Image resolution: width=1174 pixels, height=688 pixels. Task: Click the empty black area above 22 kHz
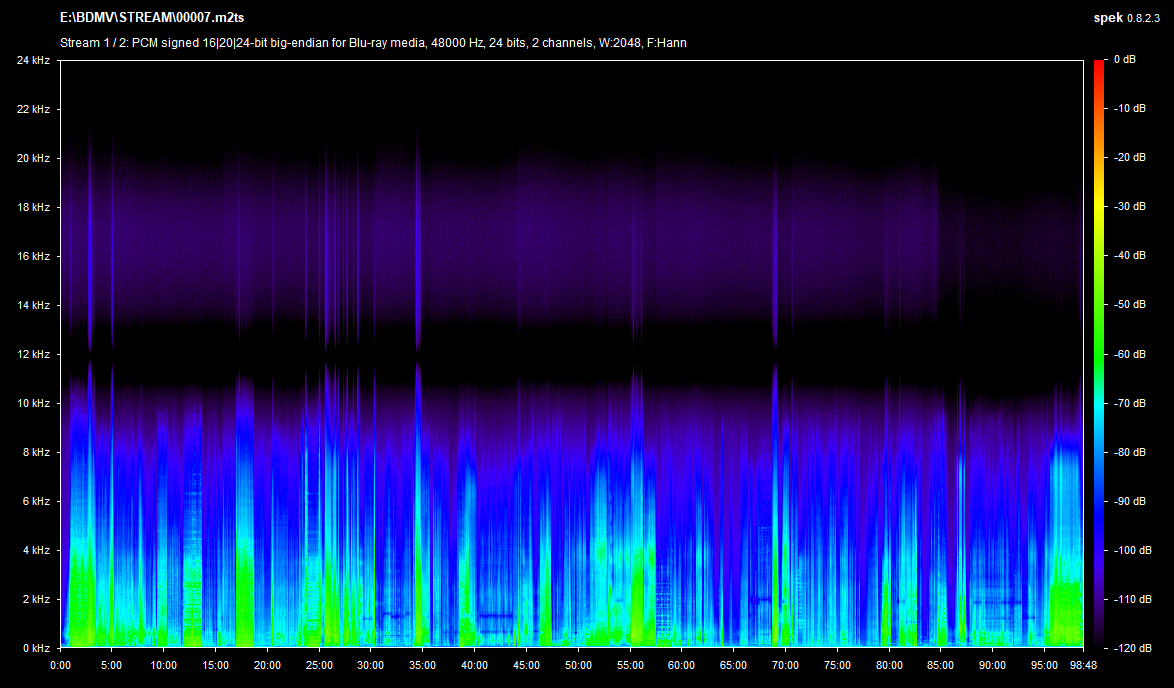click(570, 85)
